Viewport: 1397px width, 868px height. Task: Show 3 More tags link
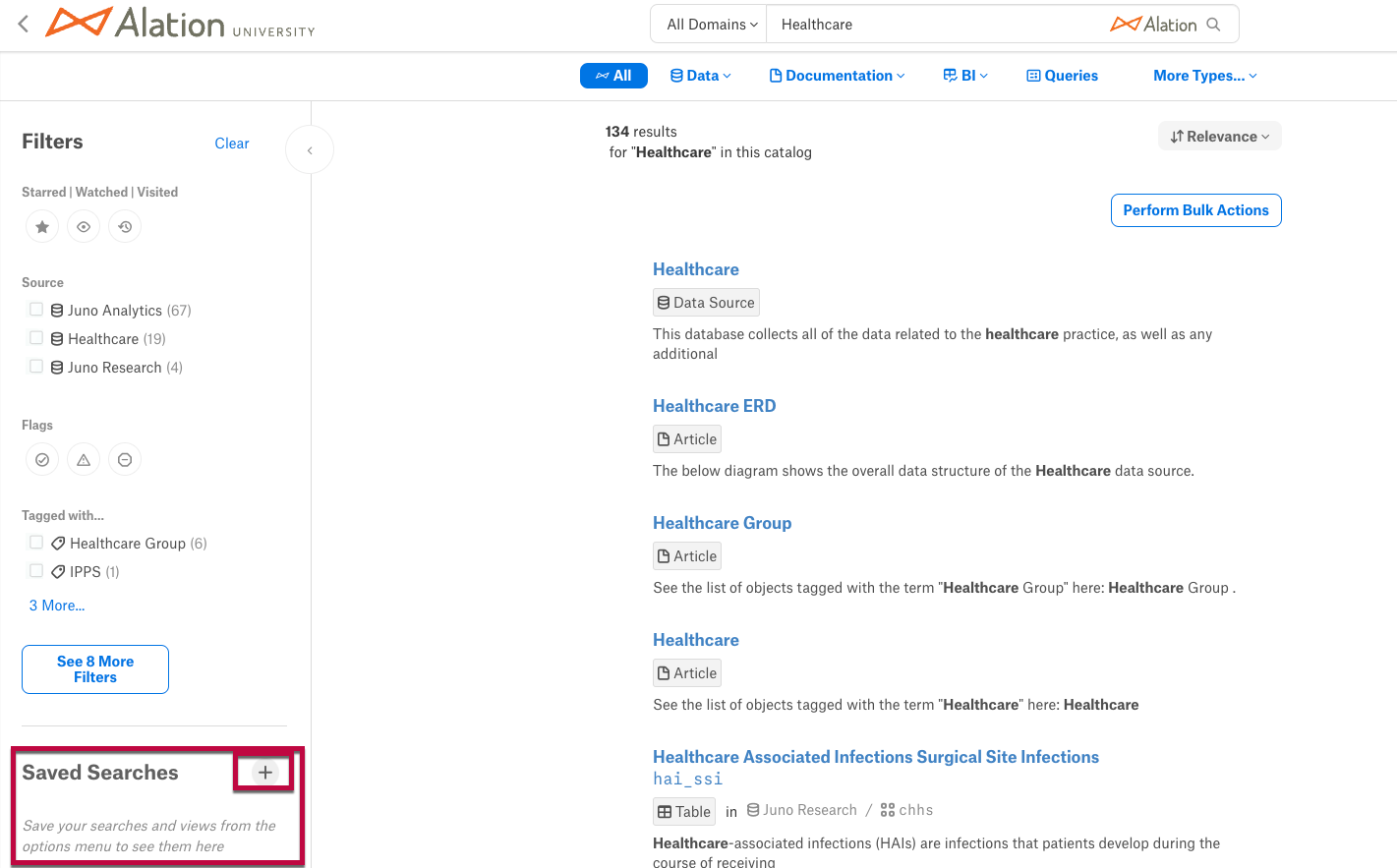point(57,606)
